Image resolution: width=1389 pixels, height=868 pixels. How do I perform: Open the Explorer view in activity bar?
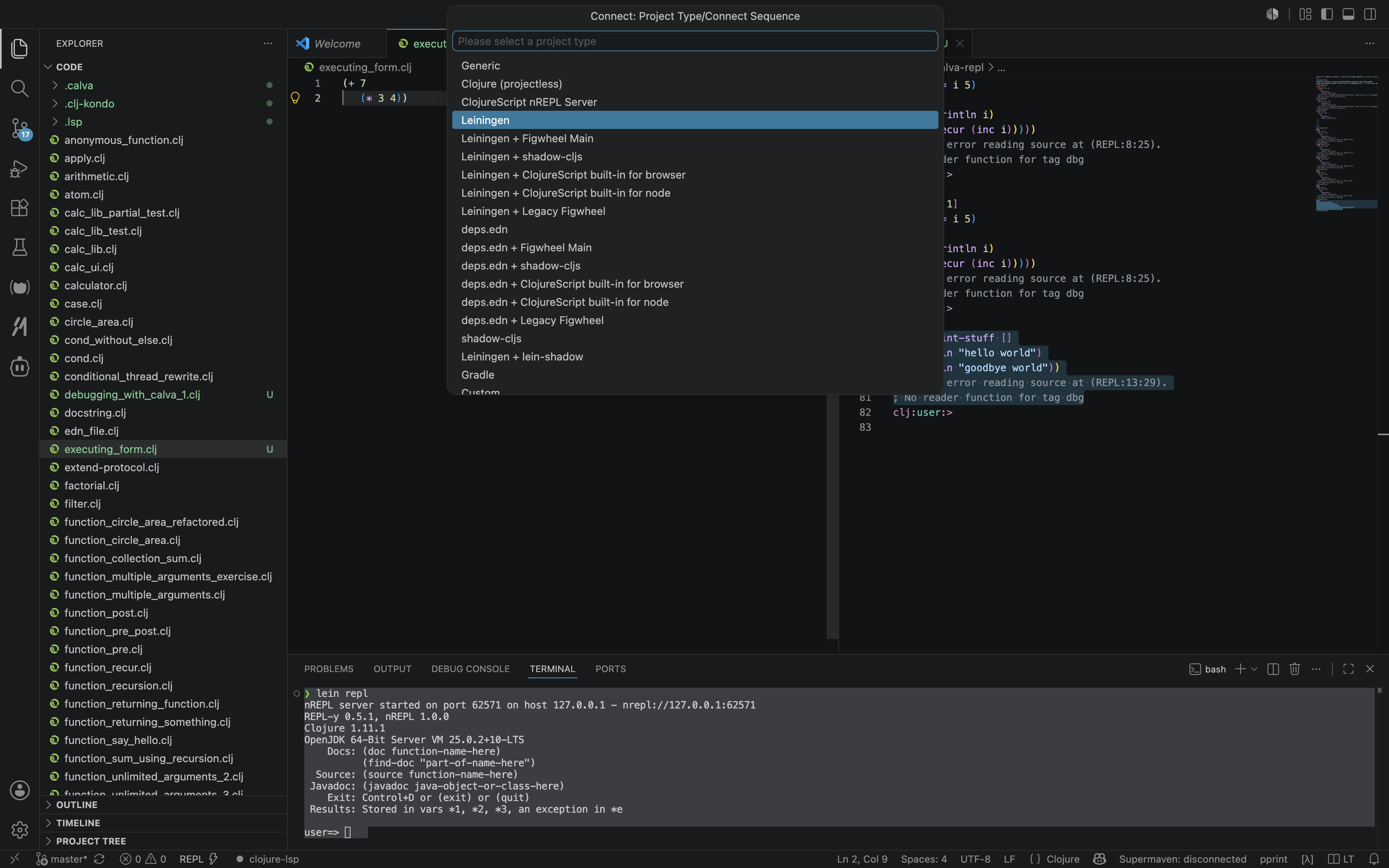[19, 48]
